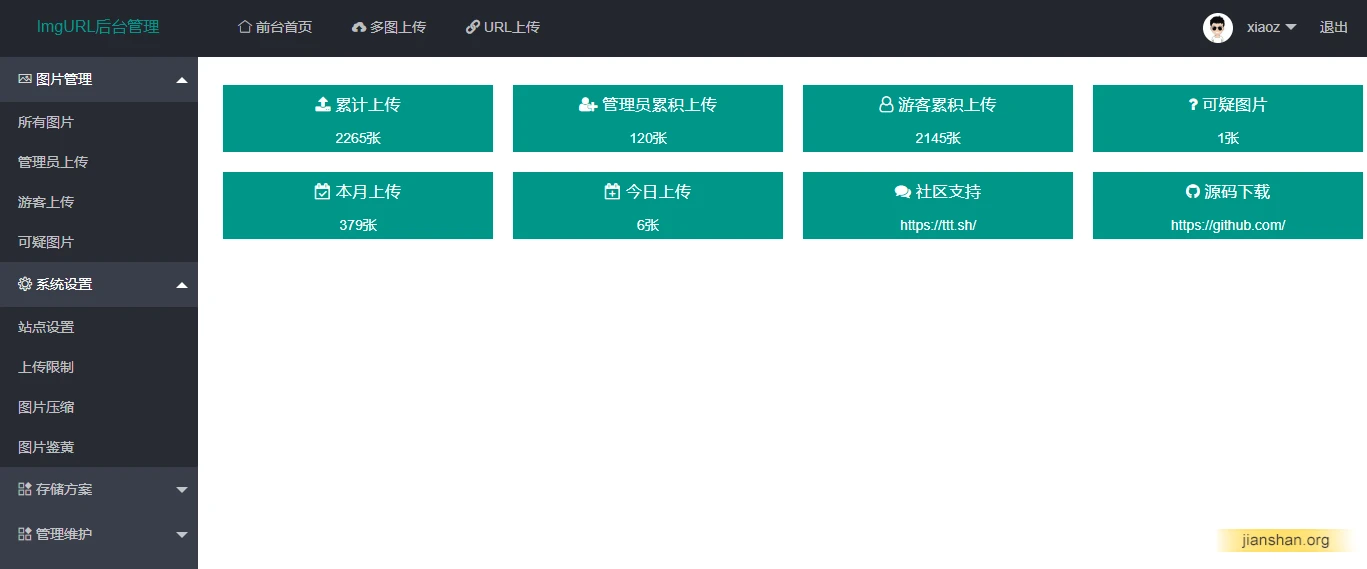Screen dimensions: 1367x569
Task: Collapse the 图片管理 section arrow
Action: [x=182, y=80]
